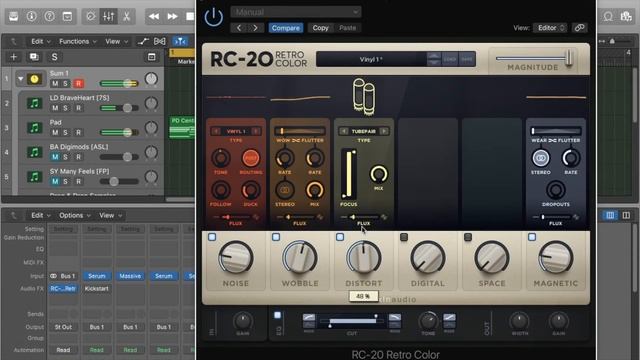Viewport: 640px width, 360px height.
Task: Open the Functions menu
Action: pyautogui.click(x=78, y=41)
